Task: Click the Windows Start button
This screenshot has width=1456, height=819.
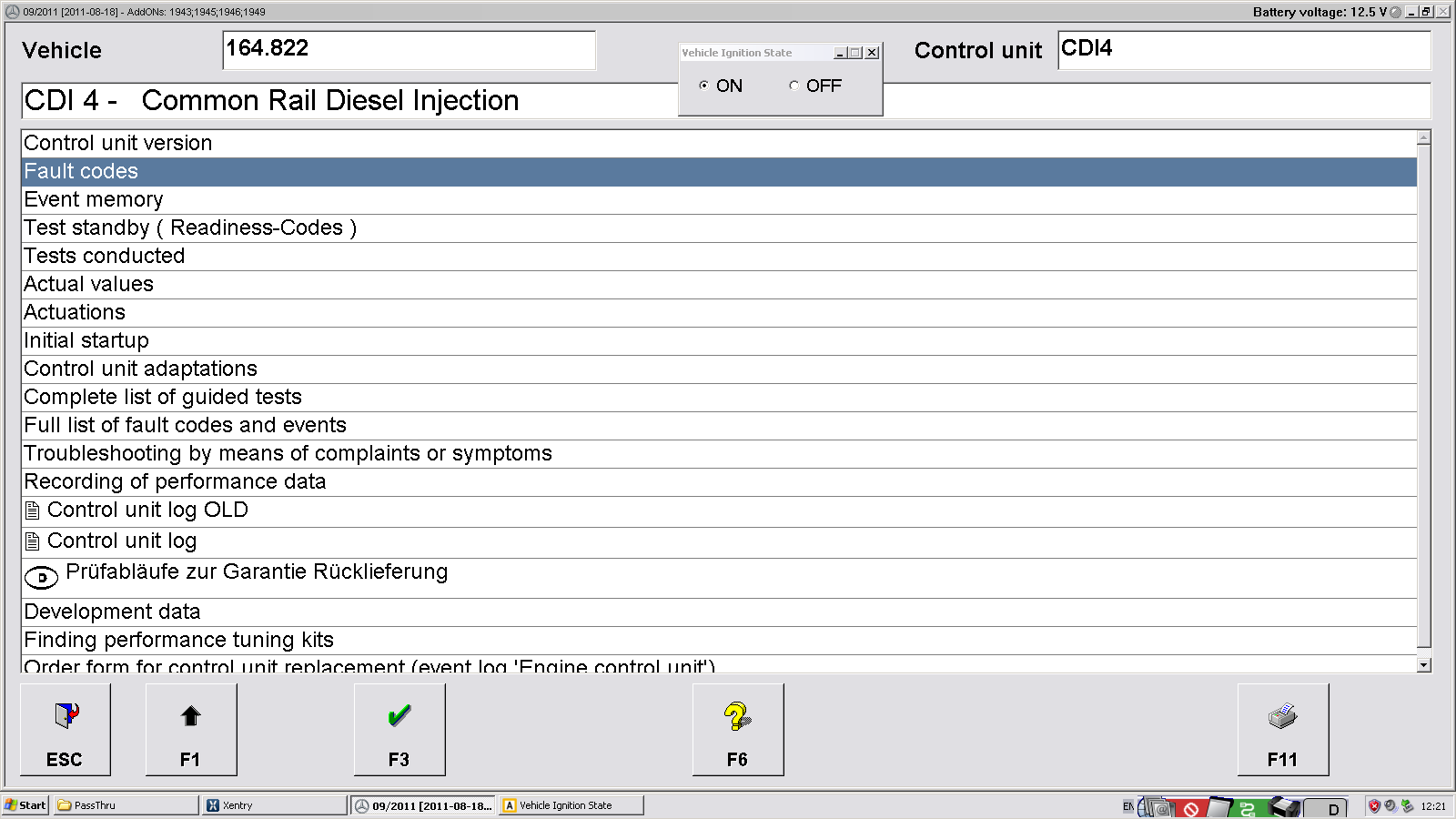Action: pos(25,805)
